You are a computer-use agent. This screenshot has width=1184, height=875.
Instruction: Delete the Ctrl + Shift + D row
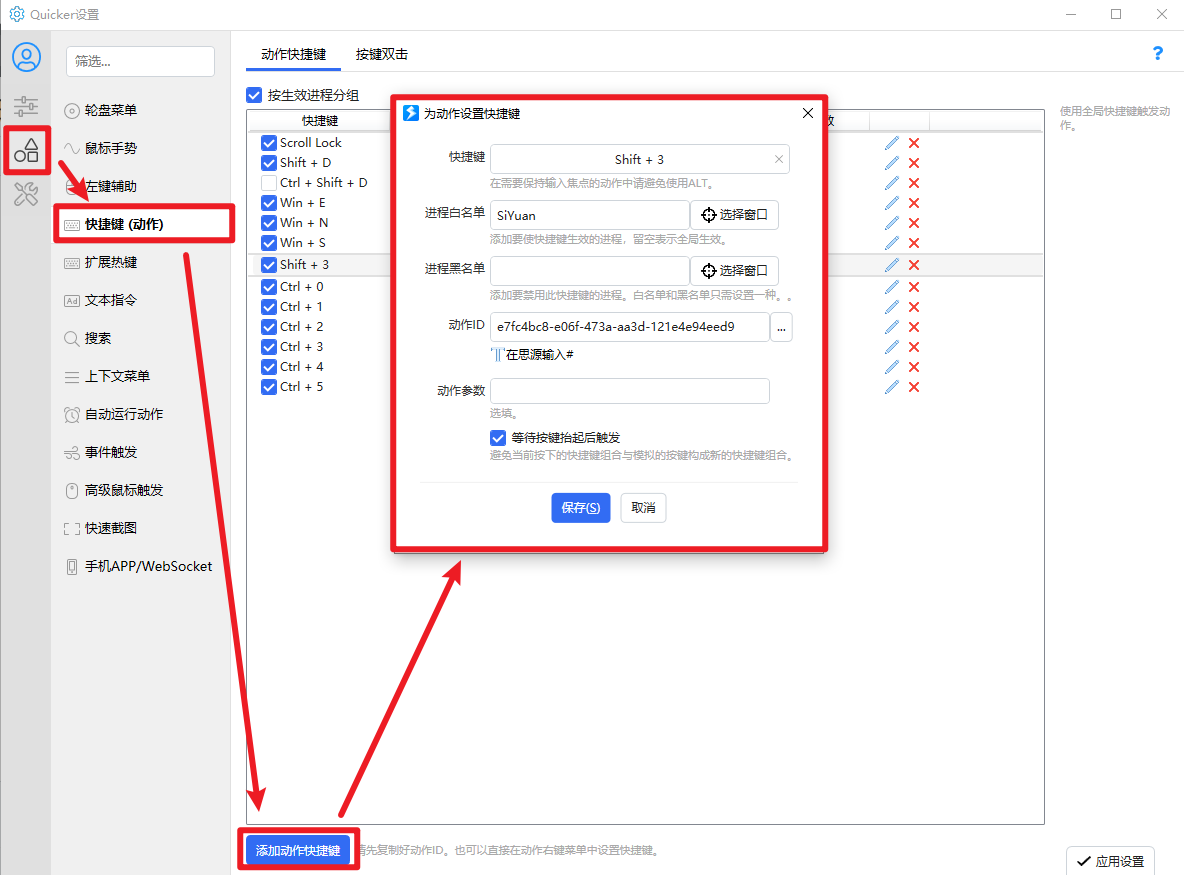pos(914,183)
